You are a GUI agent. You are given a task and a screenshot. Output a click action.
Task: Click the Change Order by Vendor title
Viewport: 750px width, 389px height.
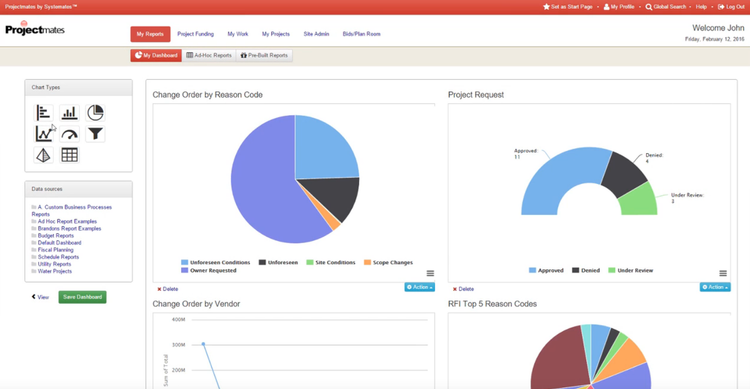196,304
